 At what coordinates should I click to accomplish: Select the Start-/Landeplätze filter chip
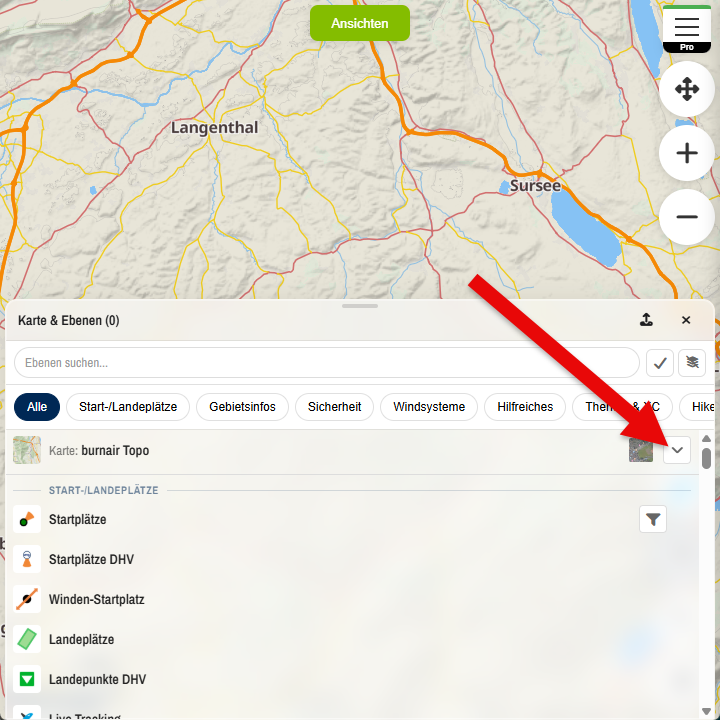click(x=128, y=407)
